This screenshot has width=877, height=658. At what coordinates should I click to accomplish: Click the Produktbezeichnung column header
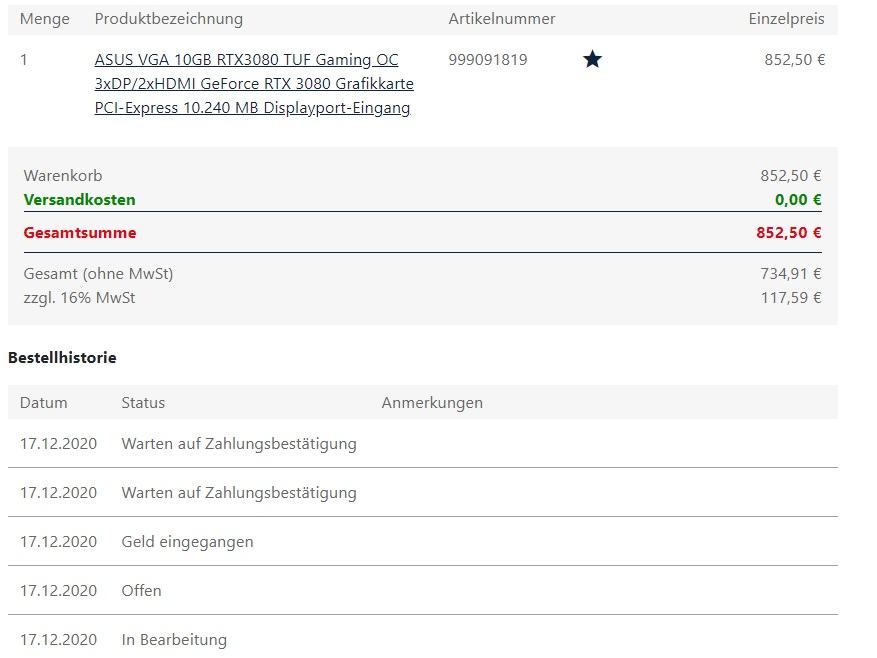pos(168,19)
